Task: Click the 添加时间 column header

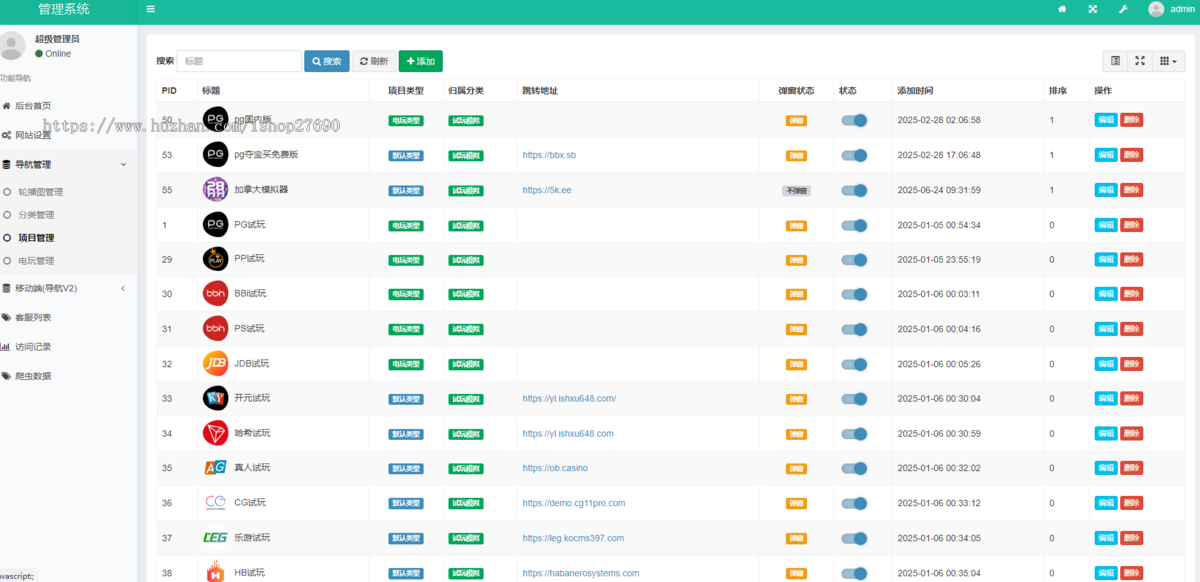Action: [x=915, y=91]
